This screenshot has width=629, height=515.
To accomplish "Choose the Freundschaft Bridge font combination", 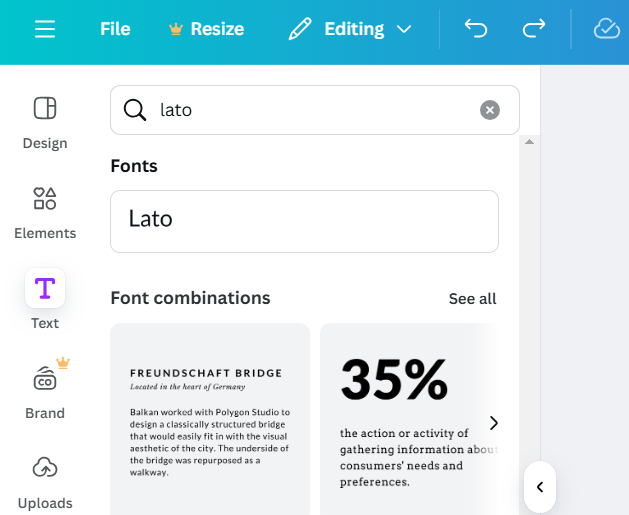I will pos(210,420).
